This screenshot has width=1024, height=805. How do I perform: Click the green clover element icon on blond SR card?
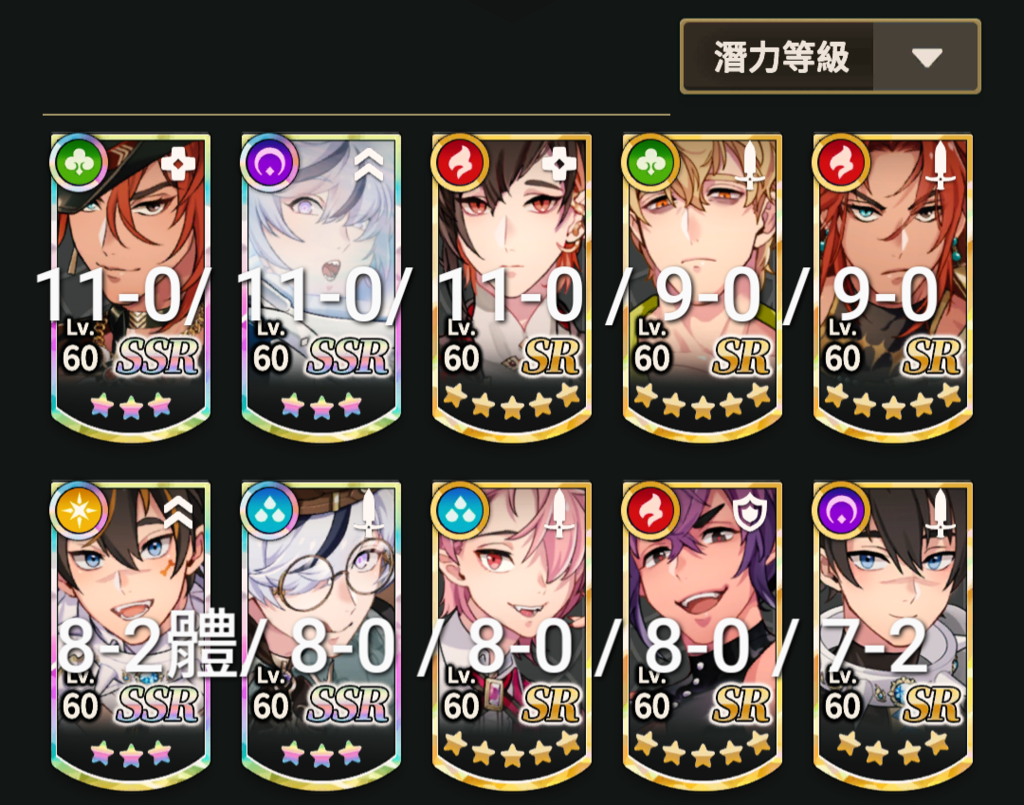651,163
